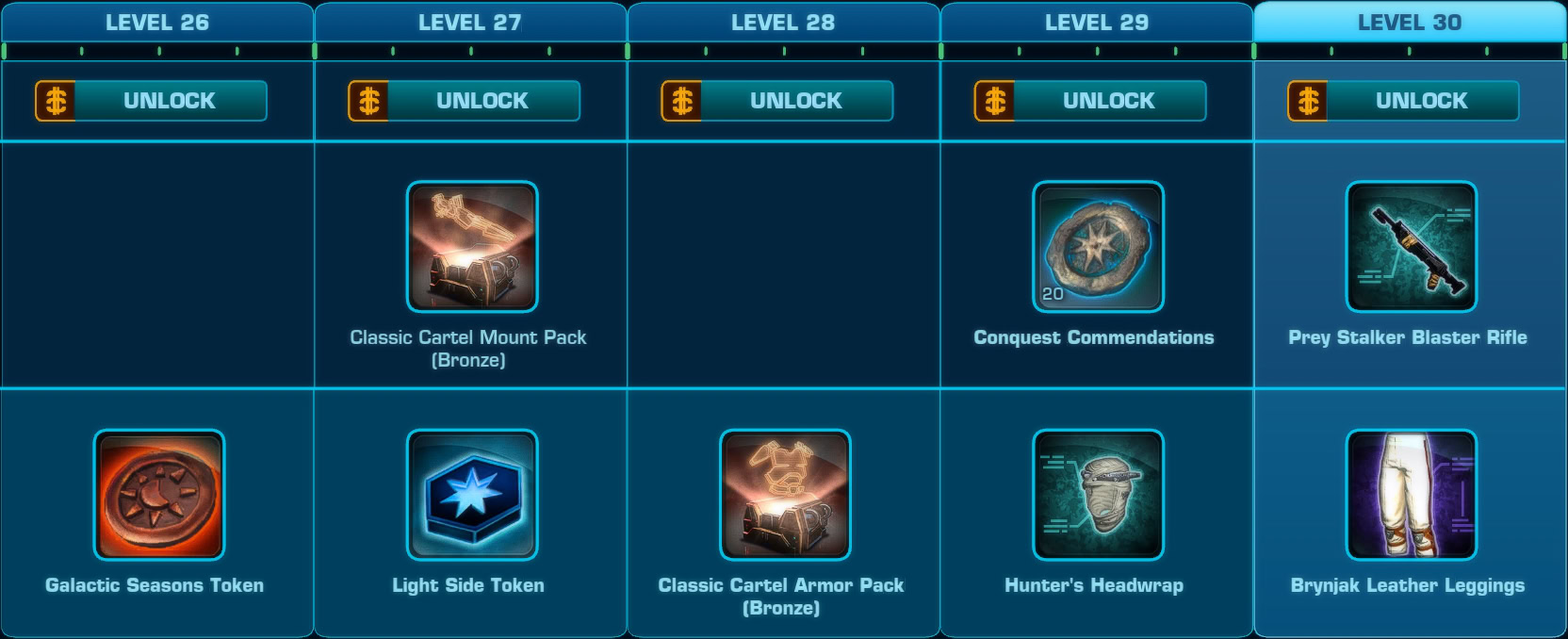Click the Unlock button under Level 27
Image resolution: width=1568 pixels, height=639 pixels.
(464, 101)
